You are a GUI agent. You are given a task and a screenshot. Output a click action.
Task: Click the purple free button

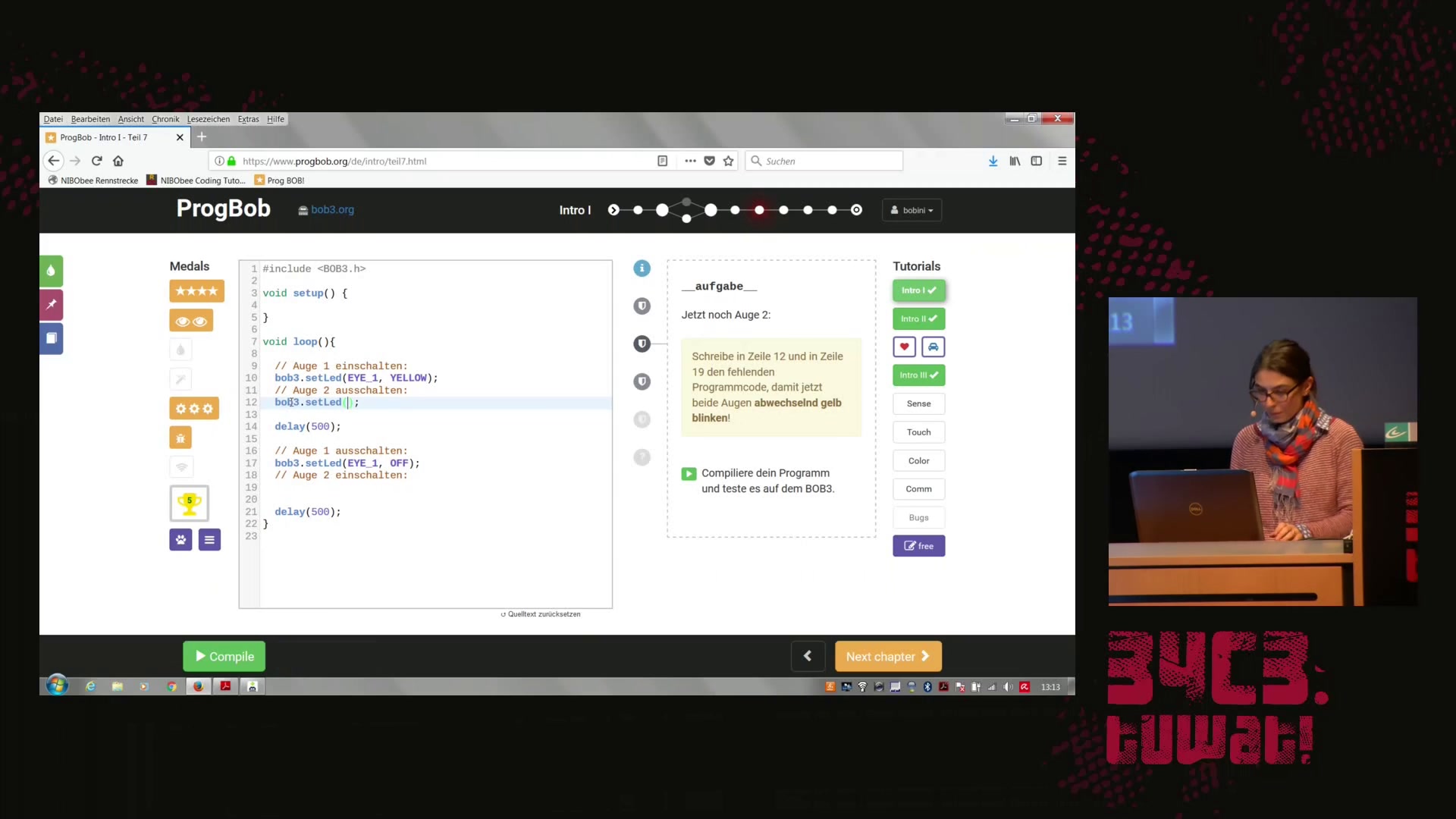pos(918,546)
